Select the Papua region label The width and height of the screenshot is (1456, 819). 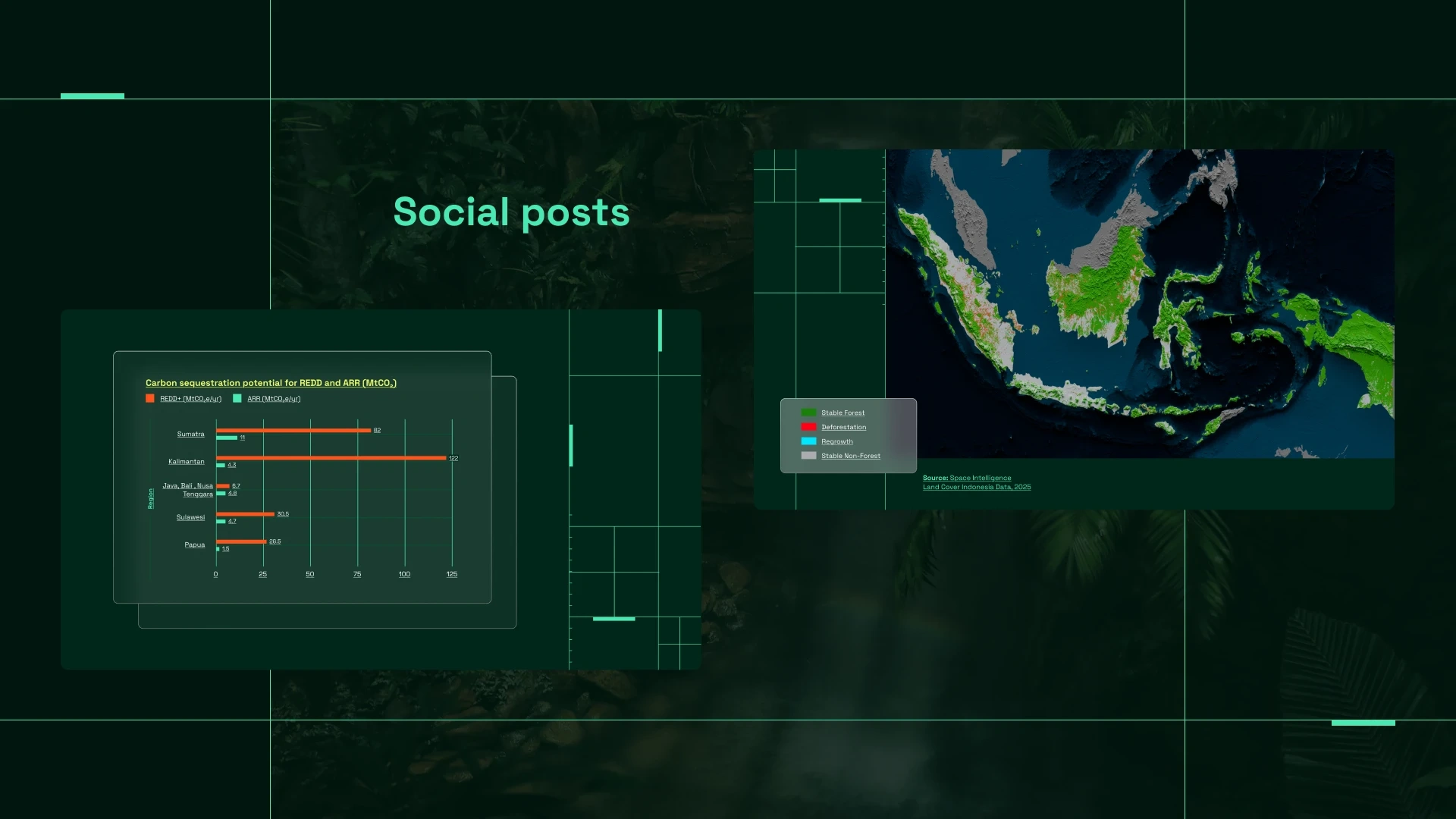(x=194, y=544)
